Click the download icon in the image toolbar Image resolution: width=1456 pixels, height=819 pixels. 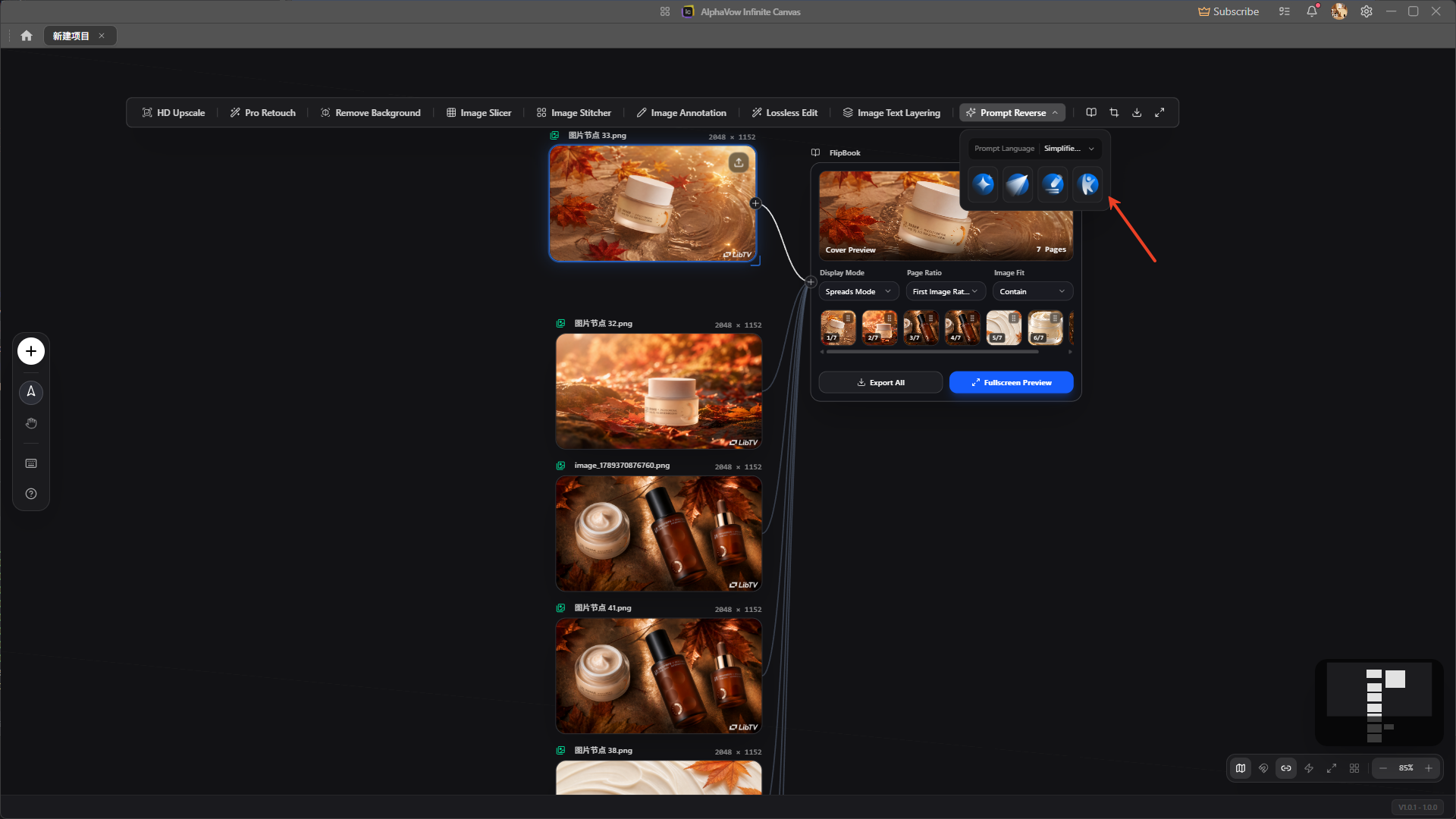1137,112
